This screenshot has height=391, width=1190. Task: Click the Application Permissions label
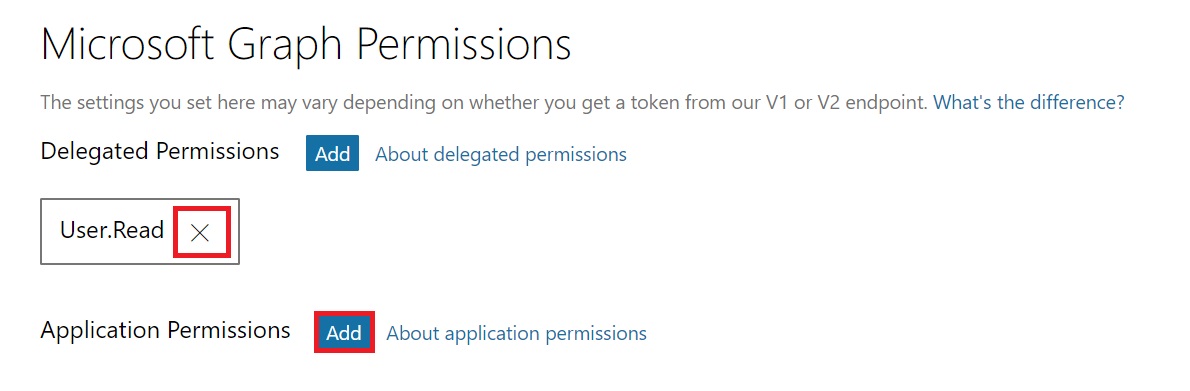[x=165, y=330]
